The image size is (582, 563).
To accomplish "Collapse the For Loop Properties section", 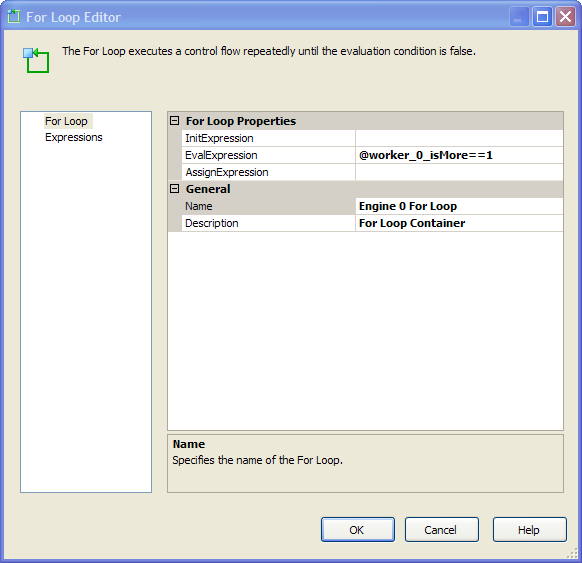I will [x=174, y=121].
